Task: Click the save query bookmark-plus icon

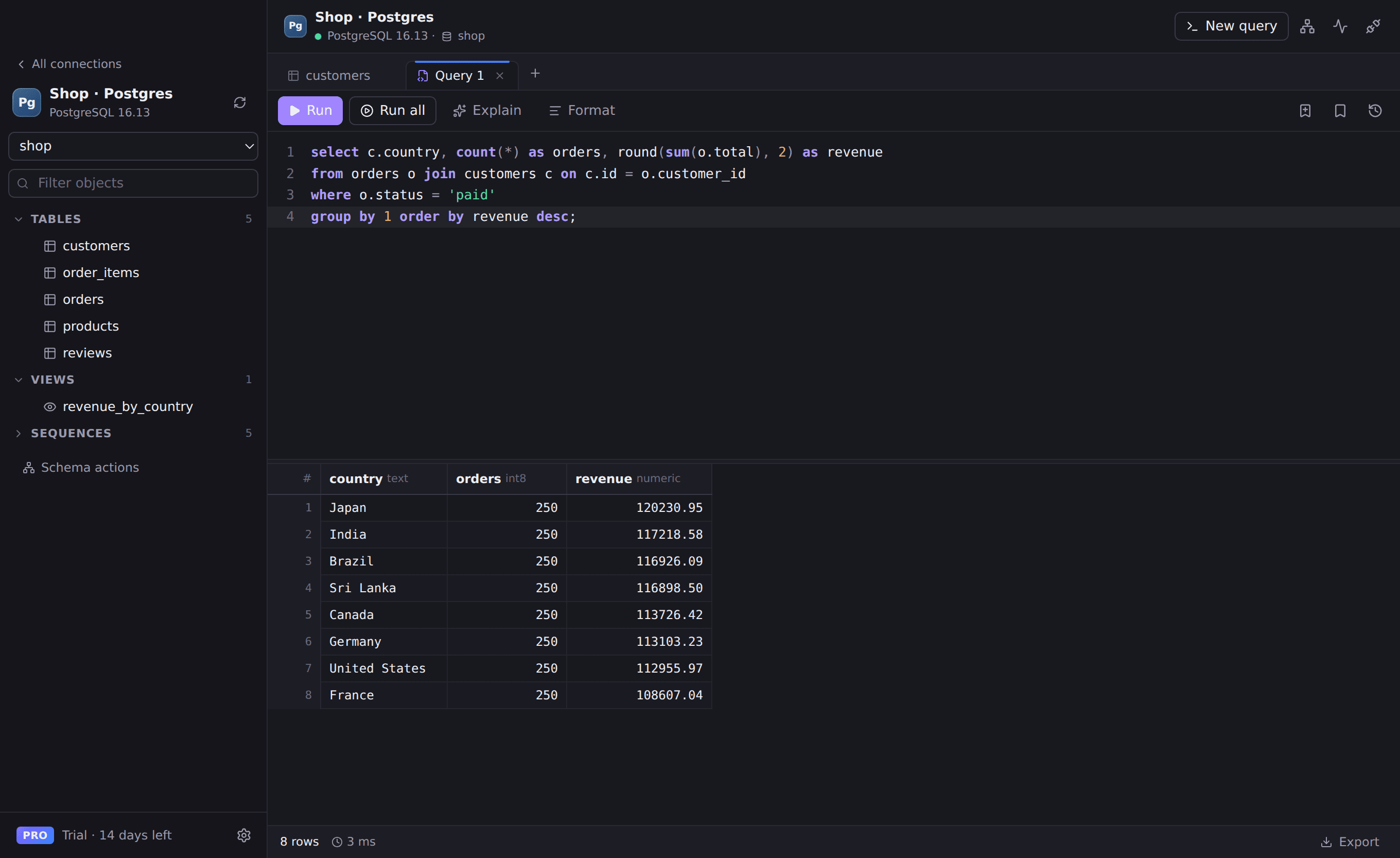Action: coord(1305,110)
